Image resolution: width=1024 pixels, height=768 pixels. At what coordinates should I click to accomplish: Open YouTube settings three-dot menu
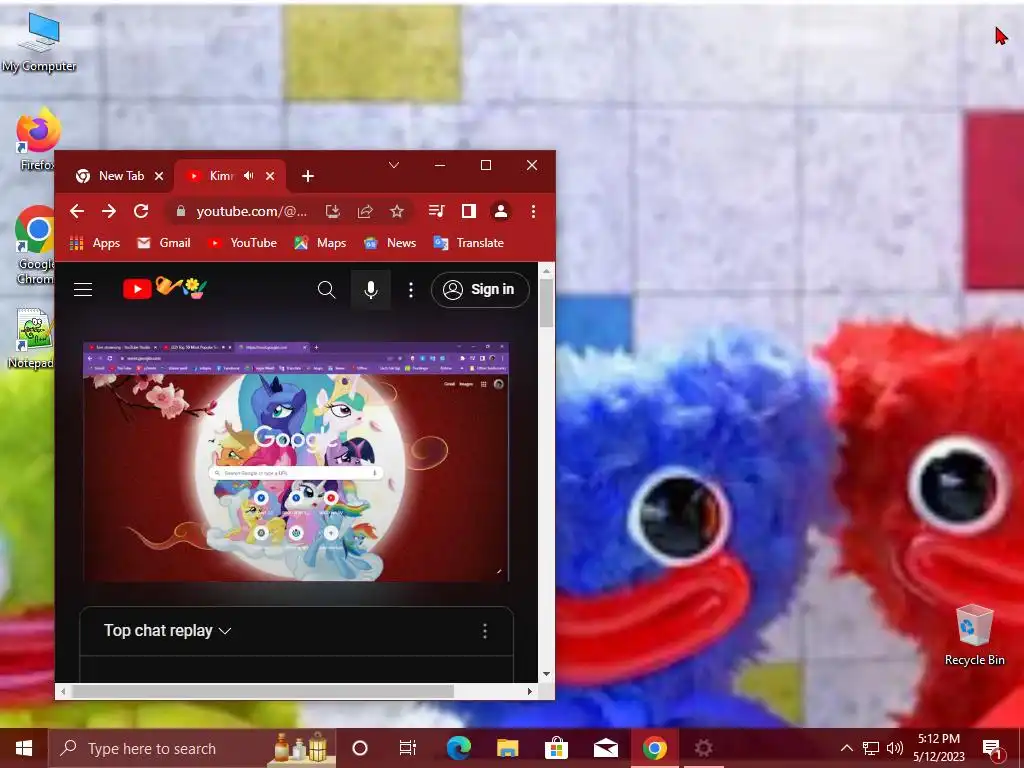[x=411, y=289]
